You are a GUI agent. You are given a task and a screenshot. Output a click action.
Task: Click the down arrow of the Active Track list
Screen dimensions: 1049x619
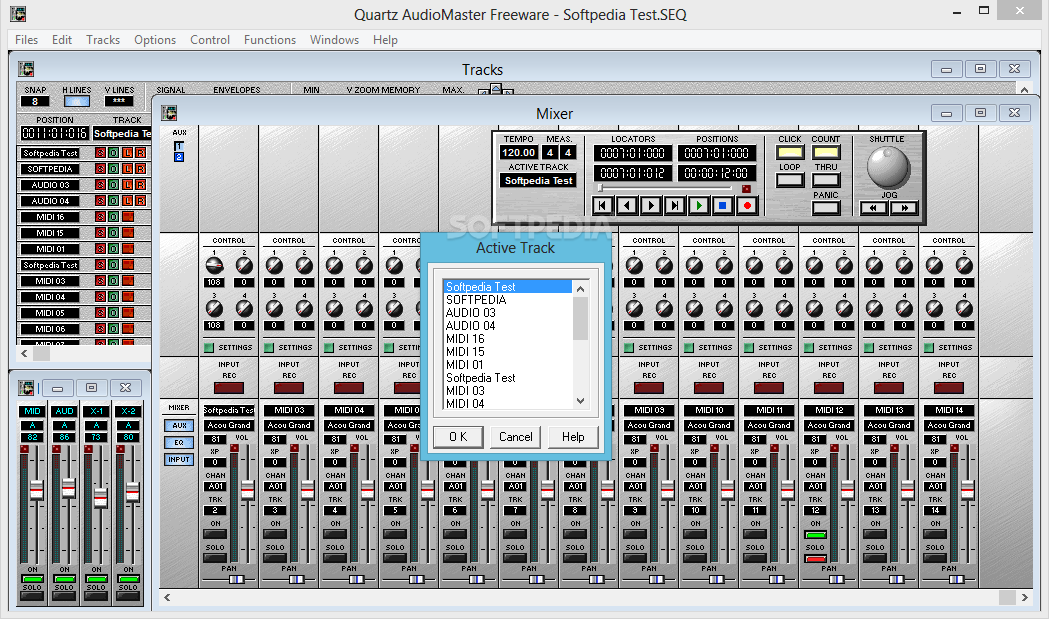coord(581,402)
